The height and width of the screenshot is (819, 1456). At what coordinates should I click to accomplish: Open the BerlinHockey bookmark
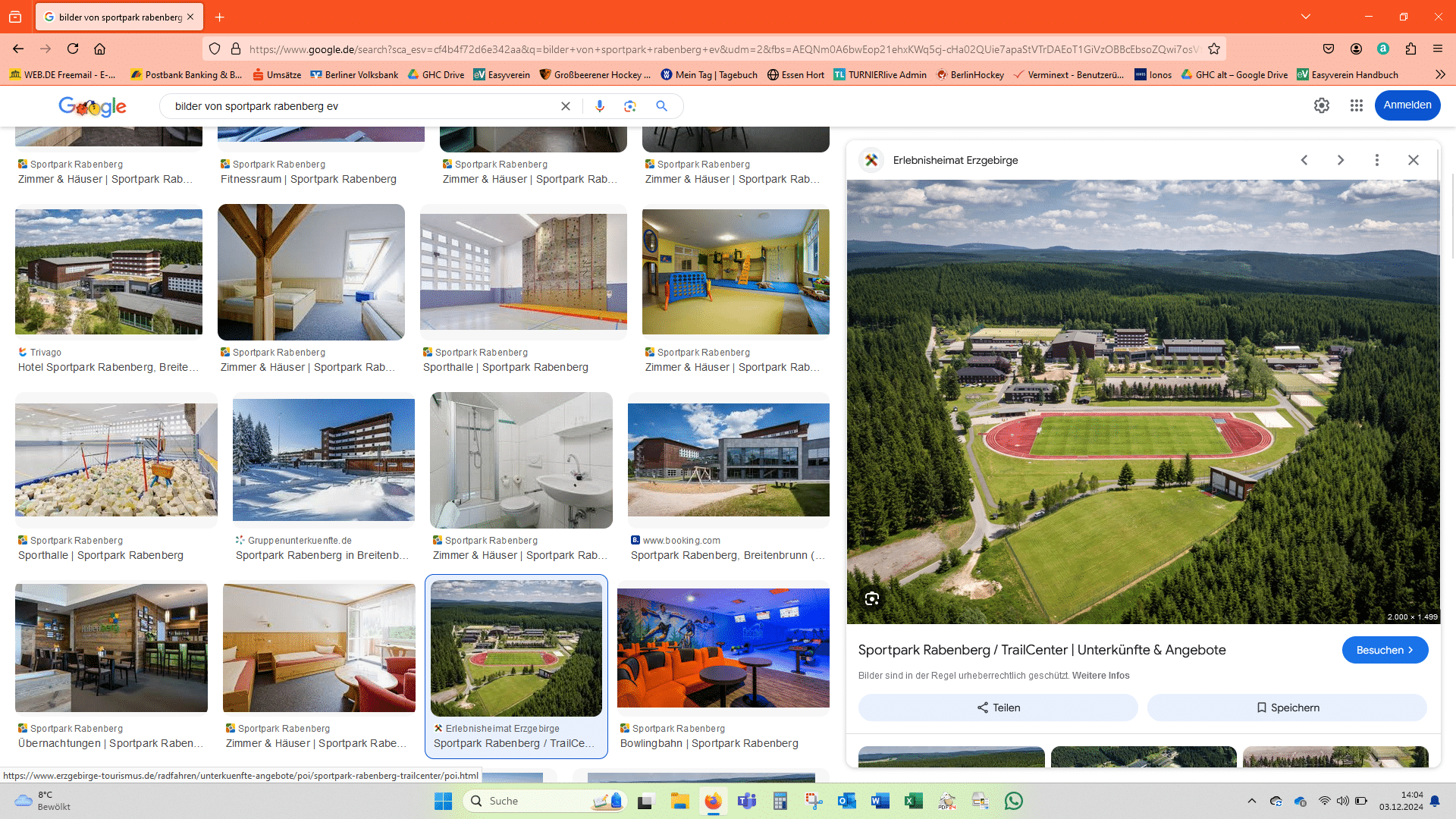coord(970,74)
